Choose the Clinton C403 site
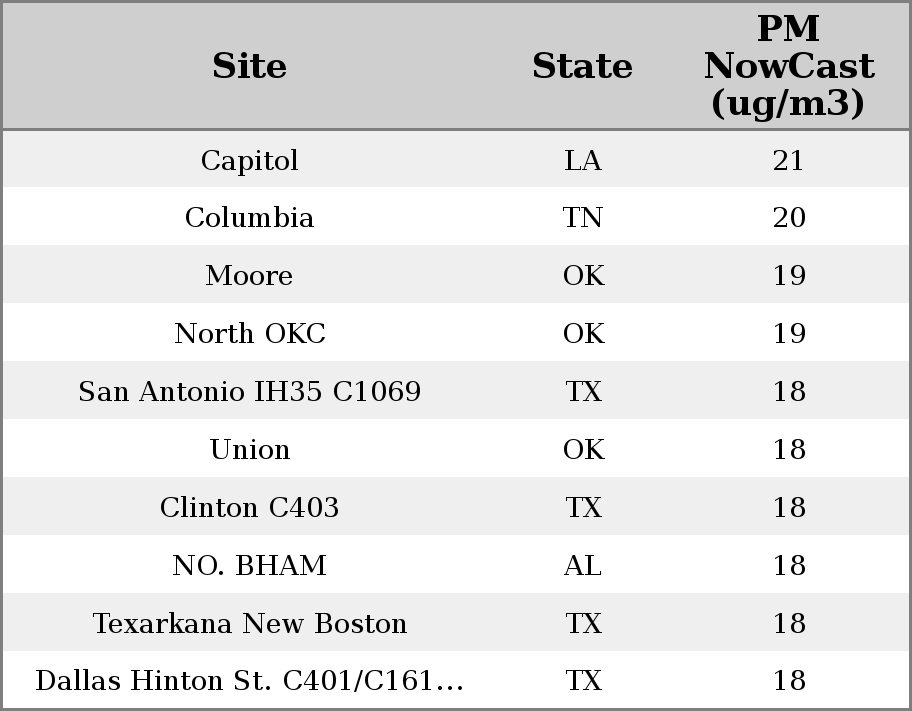The width and height of the screenshot is (912, 711). point(249,508)
